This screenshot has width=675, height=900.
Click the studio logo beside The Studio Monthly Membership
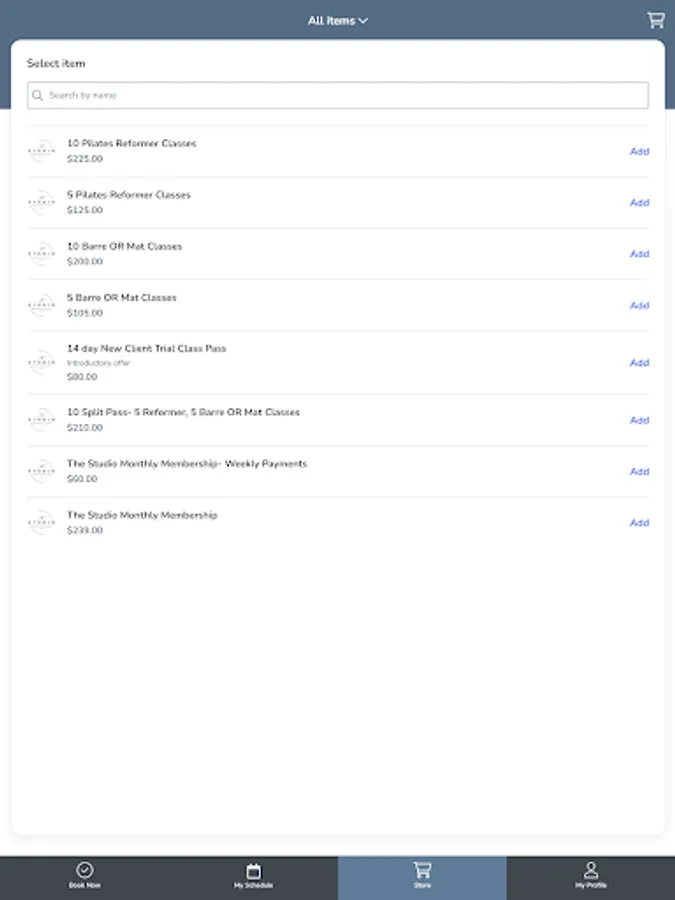[x=41, y=521]
